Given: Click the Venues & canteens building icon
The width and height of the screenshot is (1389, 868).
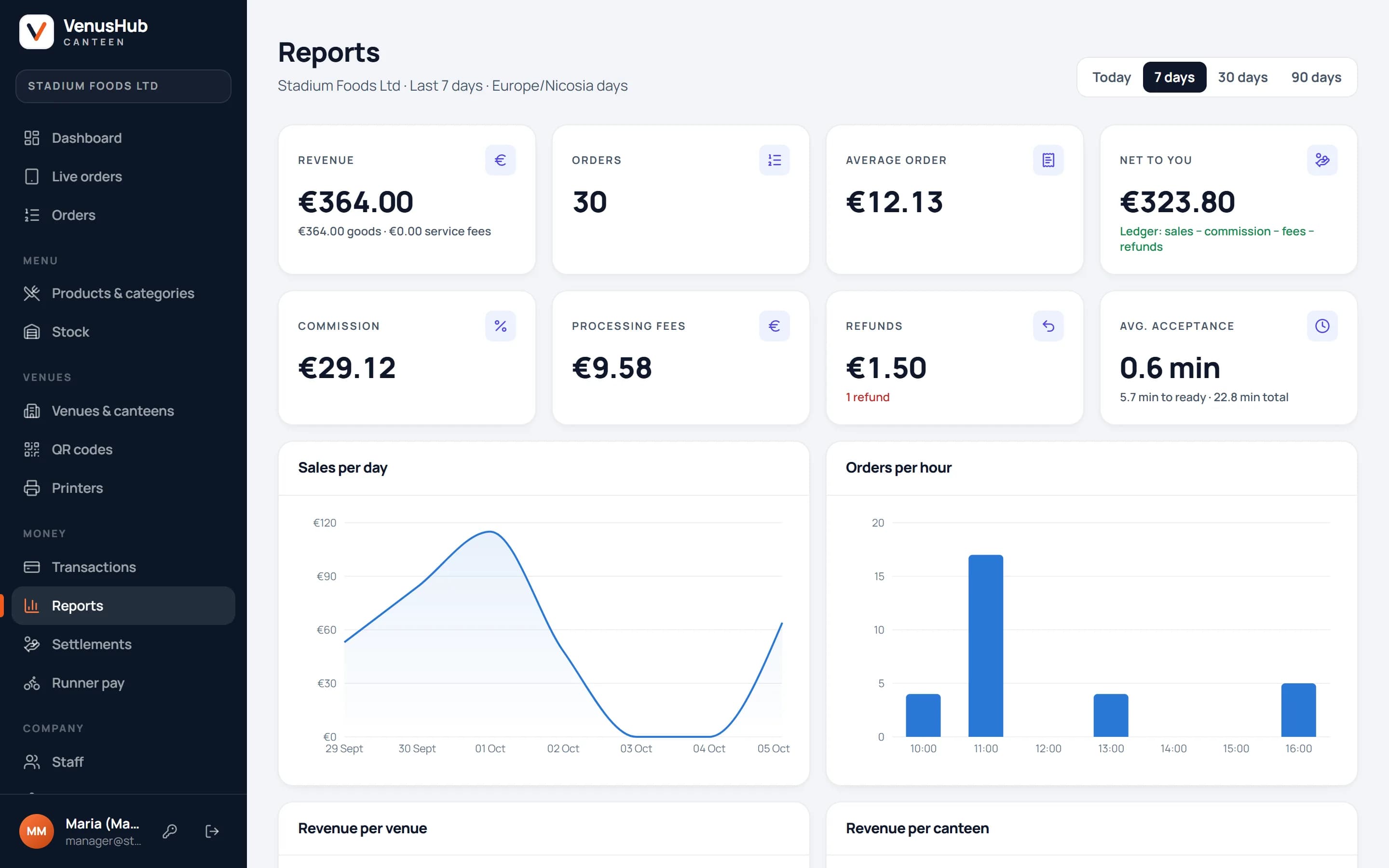Looking at the screenshot, I should pos(31,411).
